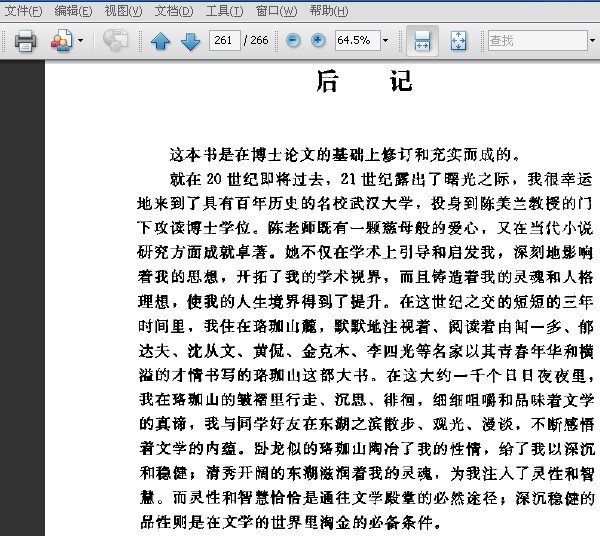This screenshot has width=600, height=536.
Task: Open the 视图(V) menu
Action: tap(123, 11)
